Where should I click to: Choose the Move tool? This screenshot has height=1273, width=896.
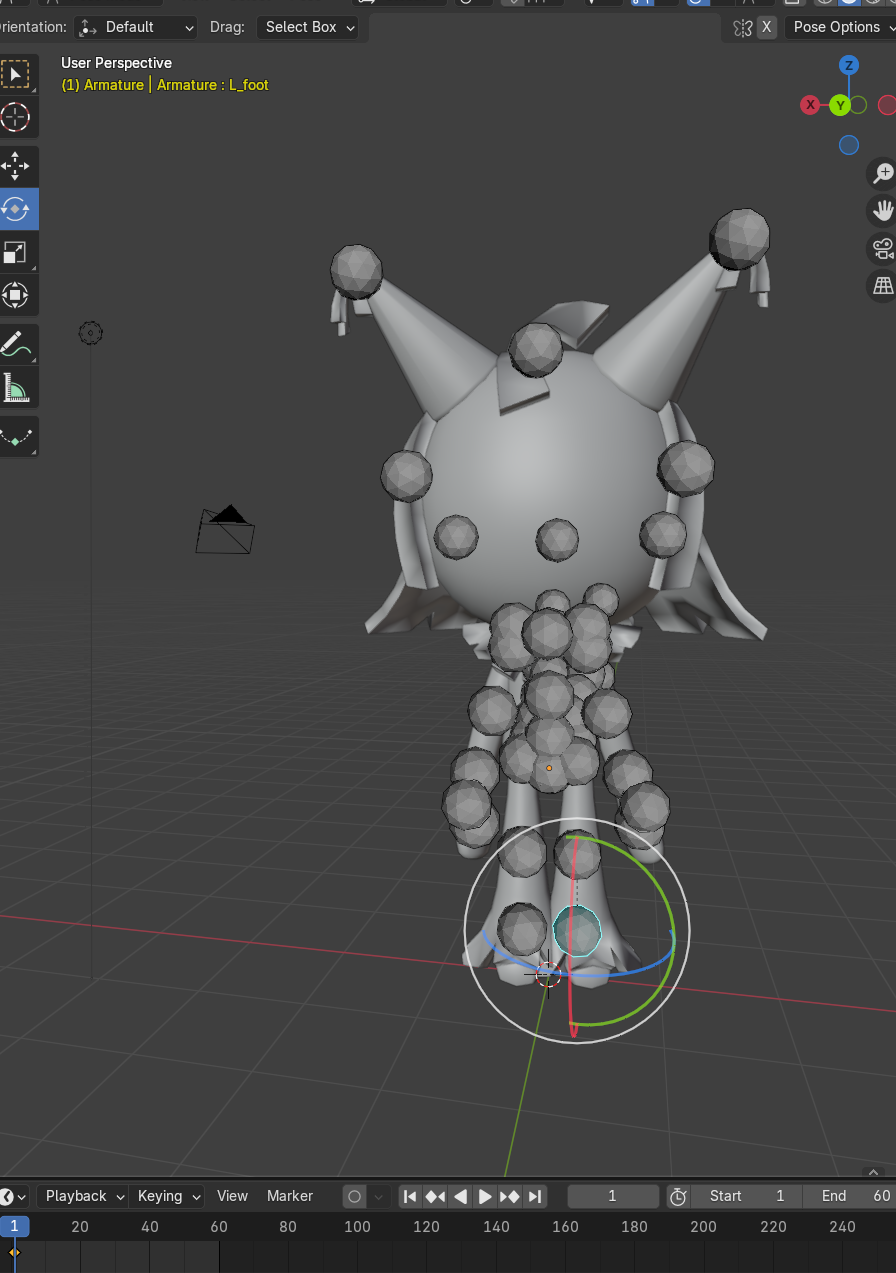coord(15,167)
